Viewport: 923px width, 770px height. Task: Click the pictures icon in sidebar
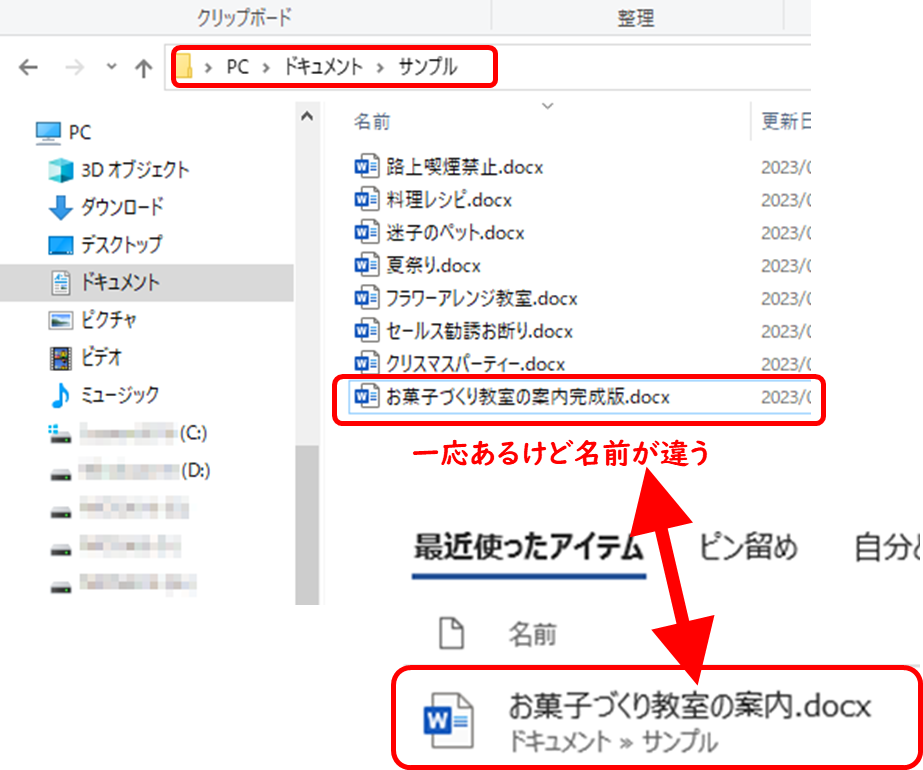pyautogui.click(x=61, y=320)
